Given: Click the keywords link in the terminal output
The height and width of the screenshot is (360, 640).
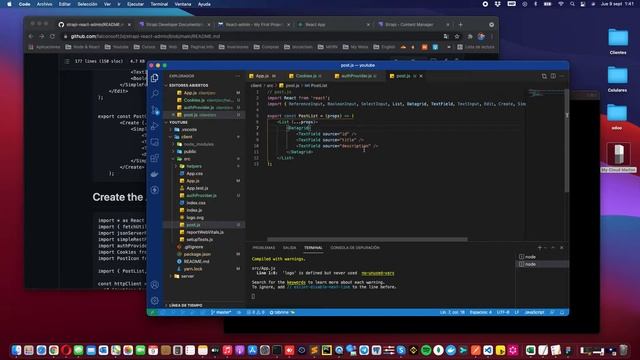Looking at the screenshot, I should tap(296, 282).
